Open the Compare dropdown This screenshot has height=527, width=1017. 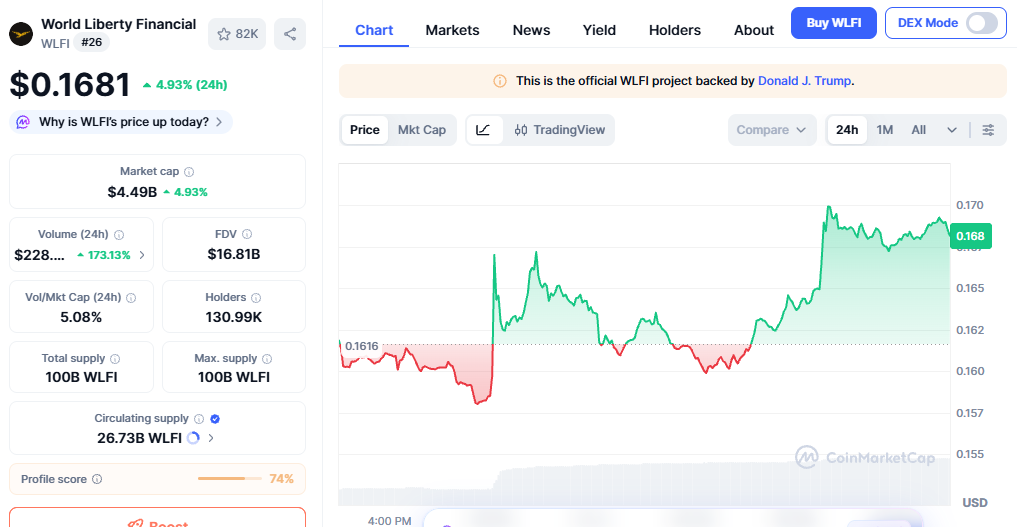[x=772, y=130]
